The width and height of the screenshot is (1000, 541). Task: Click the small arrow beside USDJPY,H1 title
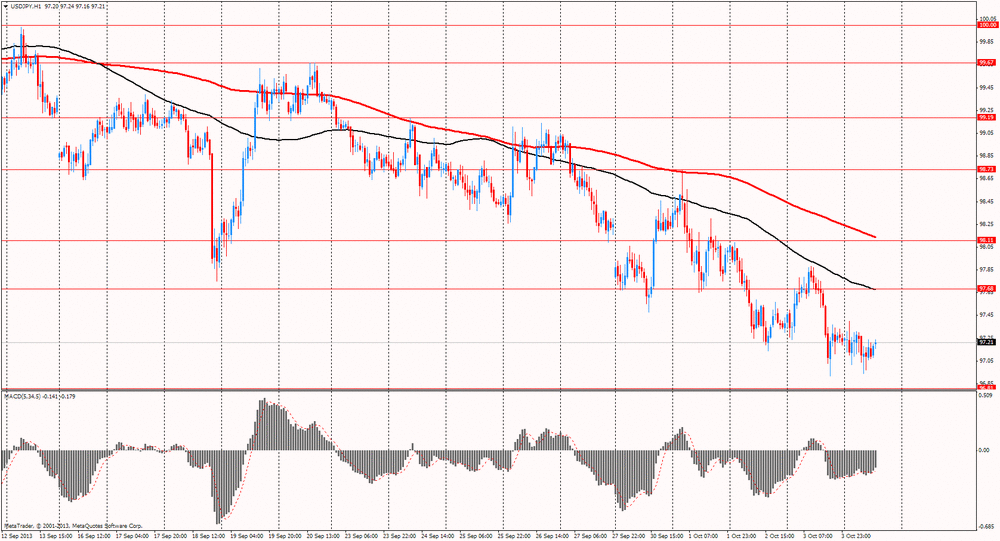point(6,6)
